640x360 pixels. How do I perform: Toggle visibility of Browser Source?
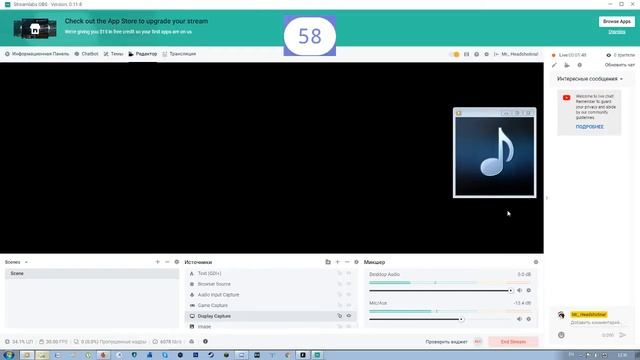(349, 284)
